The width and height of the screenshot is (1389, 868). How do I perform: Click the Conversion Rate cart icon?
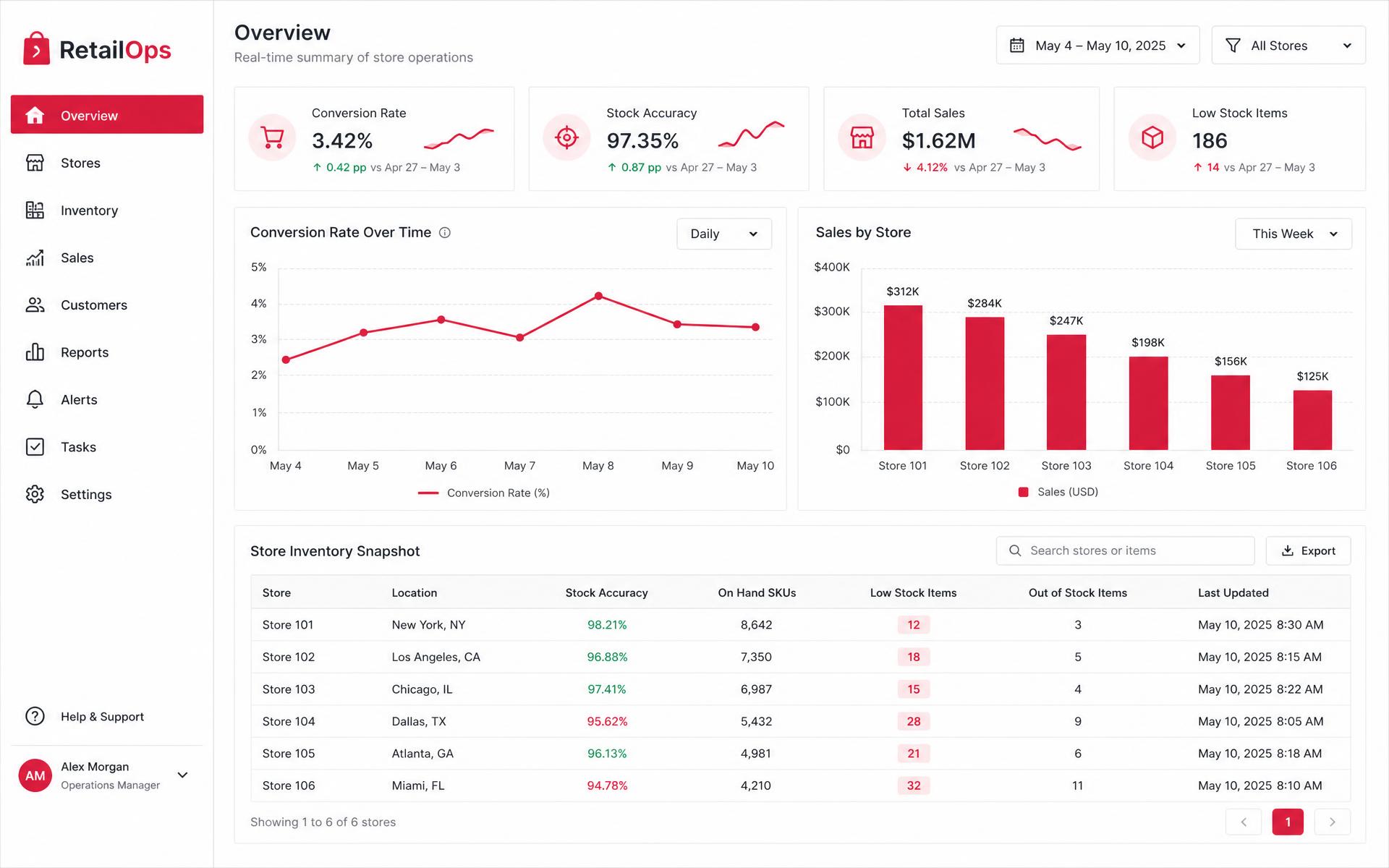[273, 137]
